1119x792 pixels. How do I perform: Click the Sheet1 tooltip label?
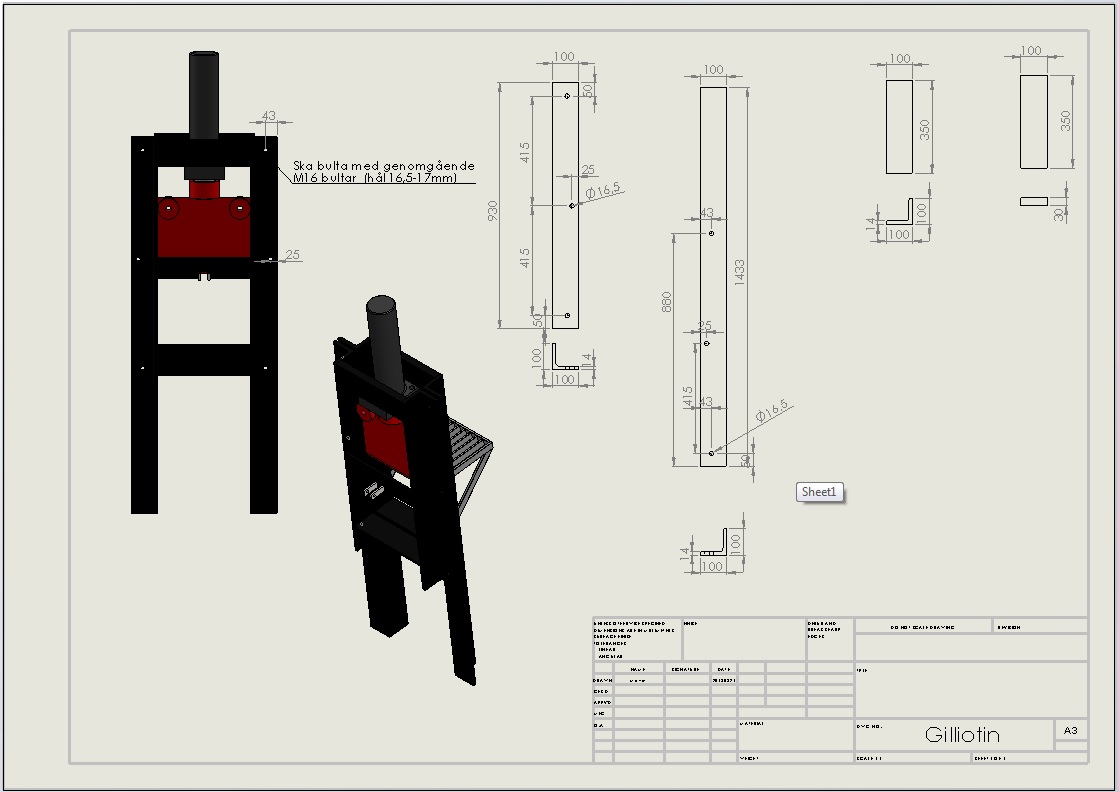tap(819, 492)
